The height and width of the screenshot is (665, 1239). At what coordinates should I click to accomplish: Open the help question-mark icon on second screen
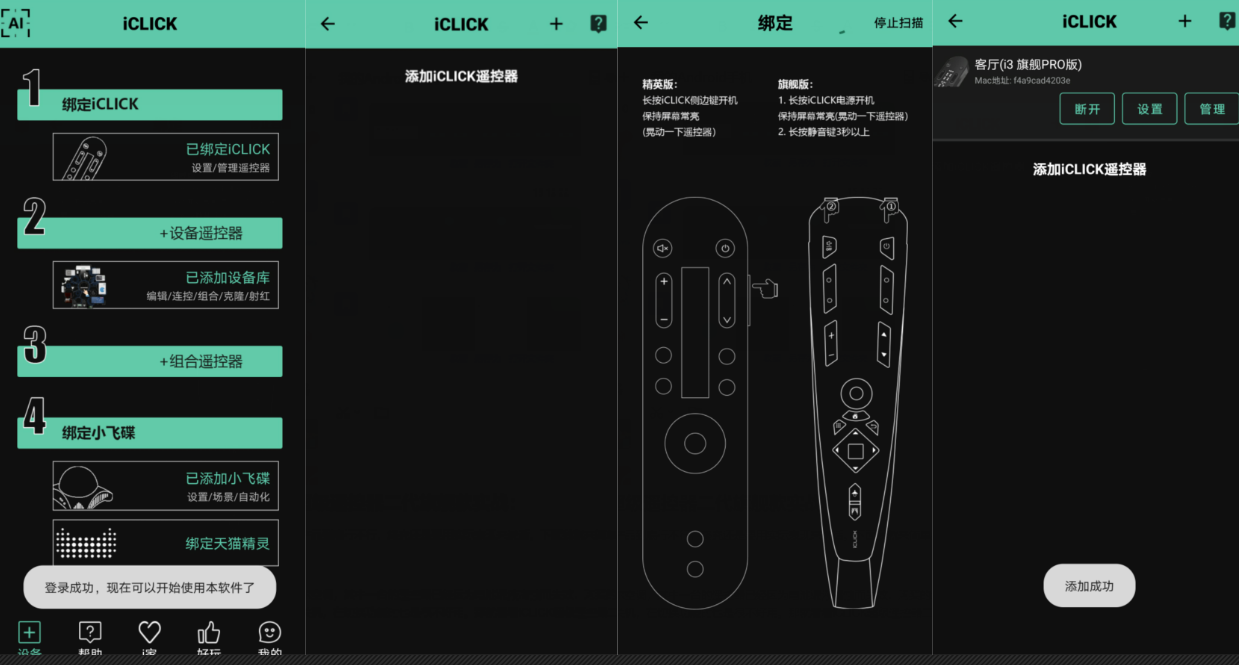coord(598,23)
